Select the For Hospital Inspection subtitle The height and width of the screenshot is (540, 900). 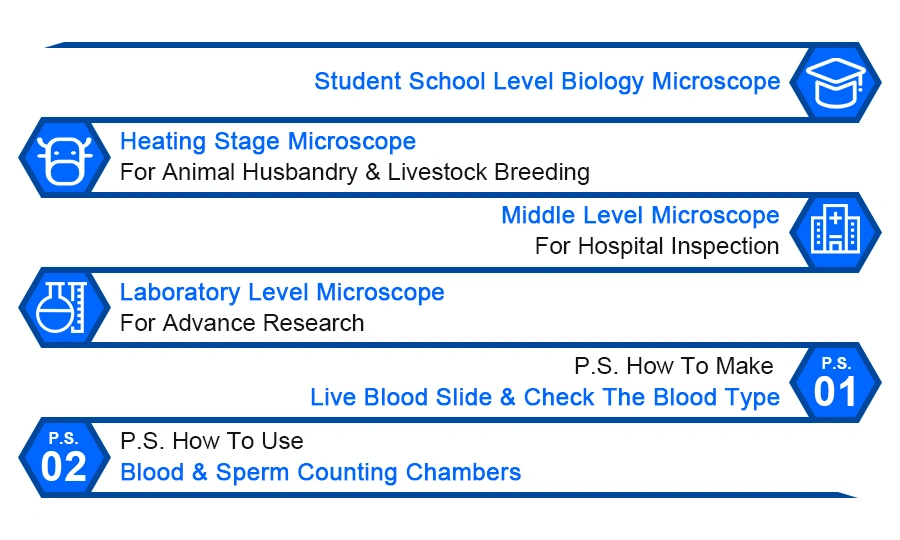point(657,246)
